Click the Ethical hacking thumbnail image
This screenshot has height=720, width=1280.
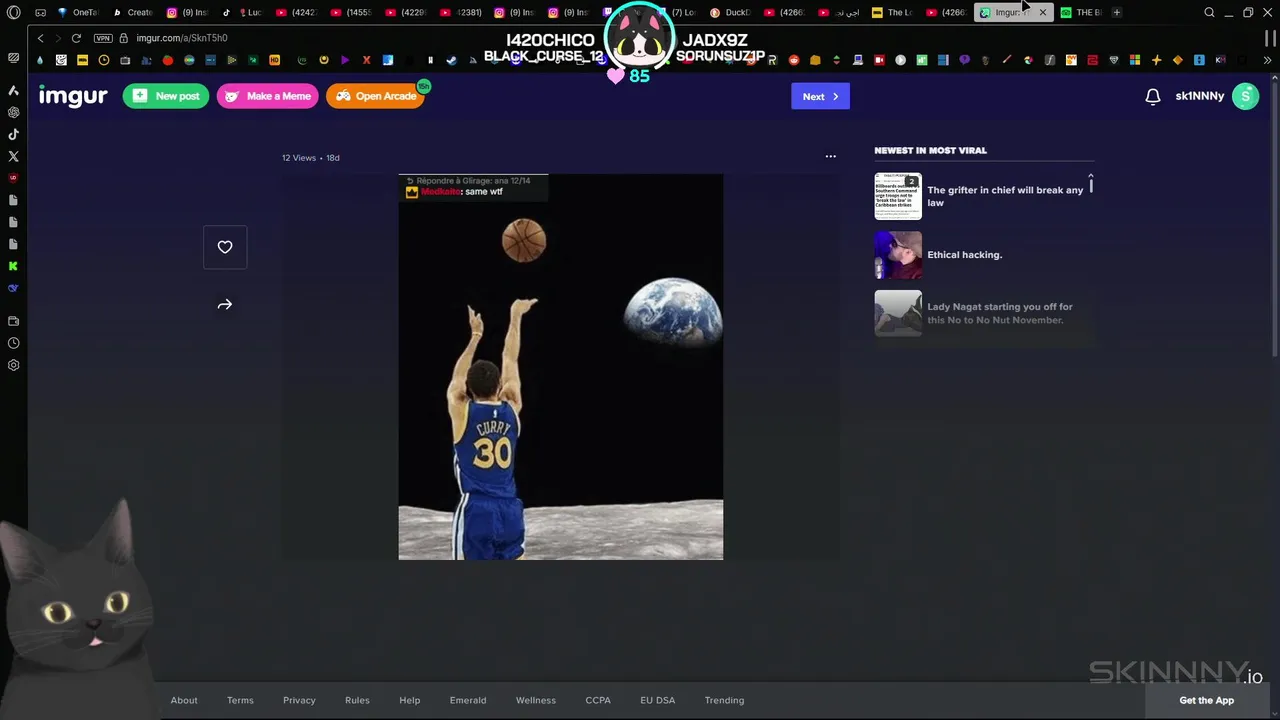[898, 255]
